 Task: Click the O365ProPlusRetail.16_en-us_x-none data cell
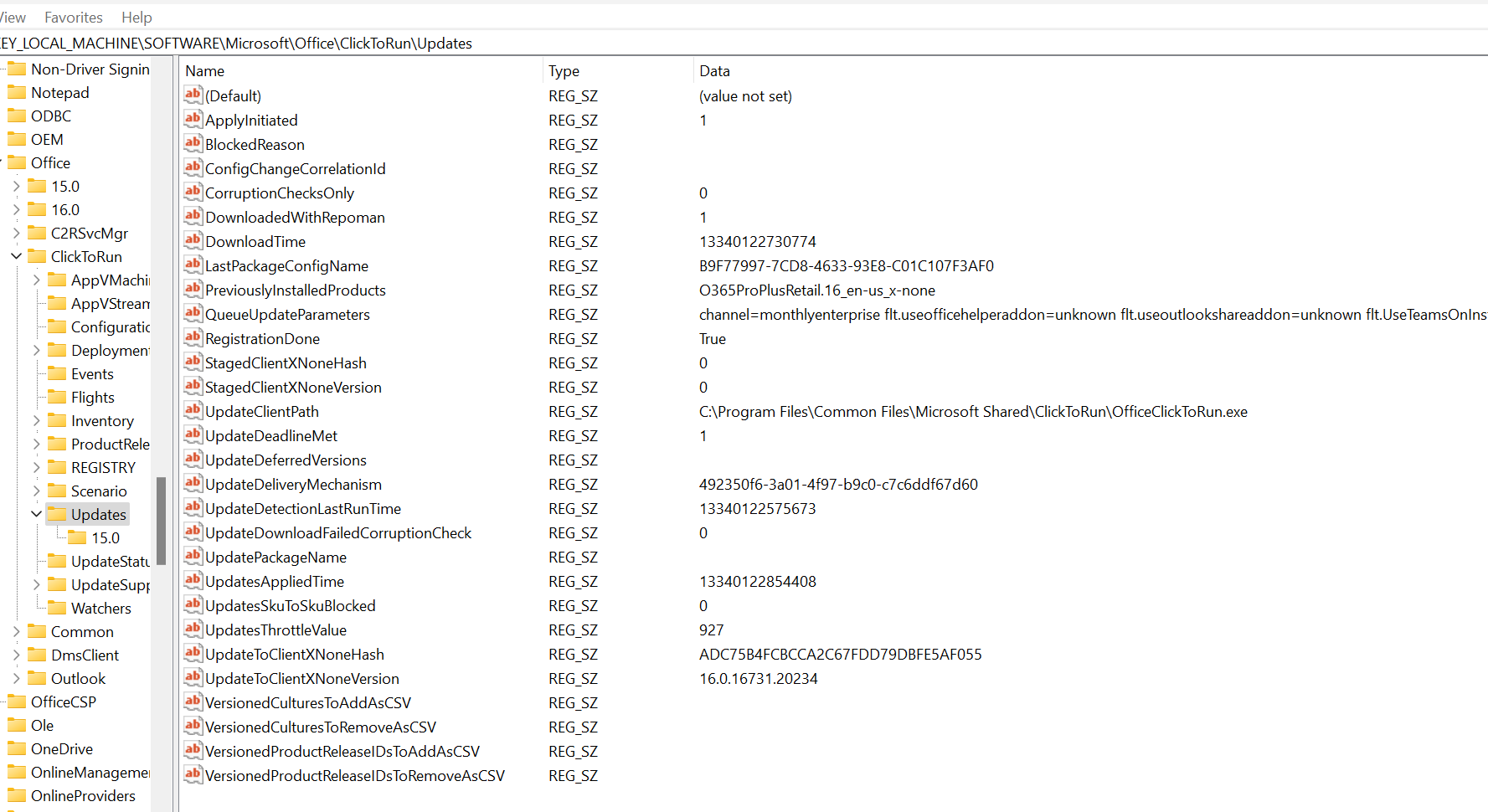tap(817, 290)
